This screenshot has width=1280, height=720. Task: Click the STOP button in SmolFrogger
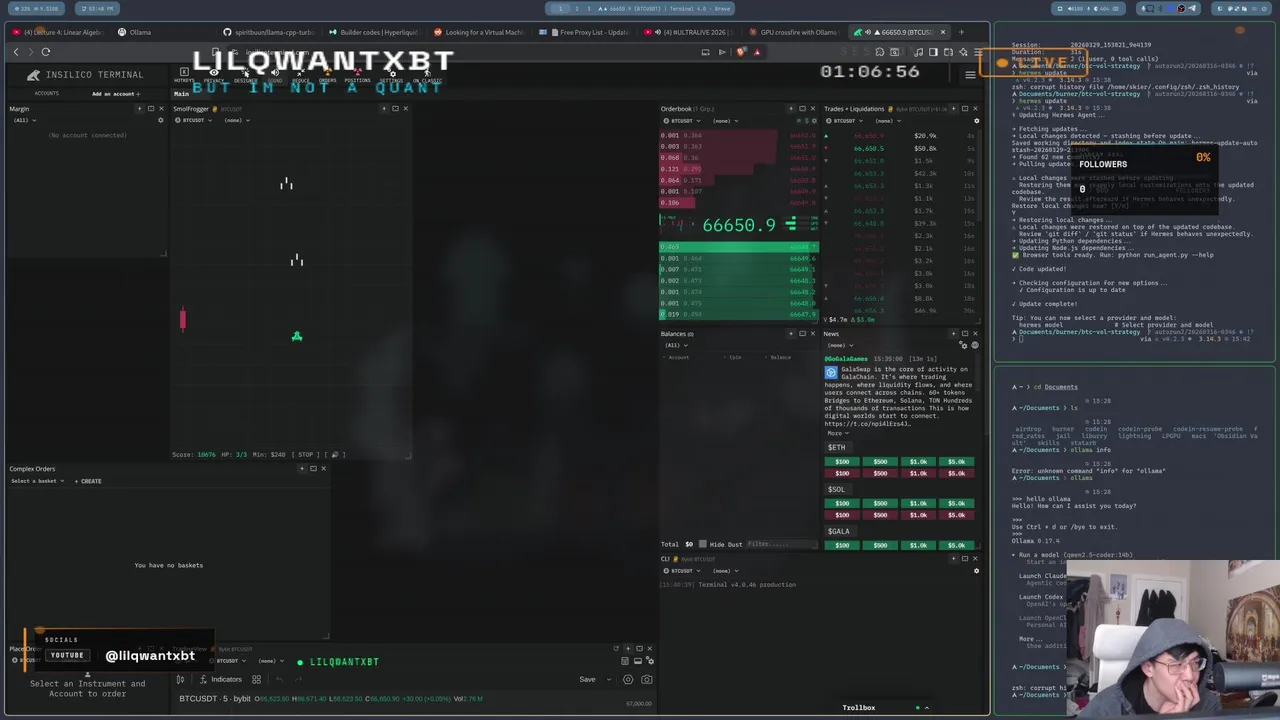[305, 454]
